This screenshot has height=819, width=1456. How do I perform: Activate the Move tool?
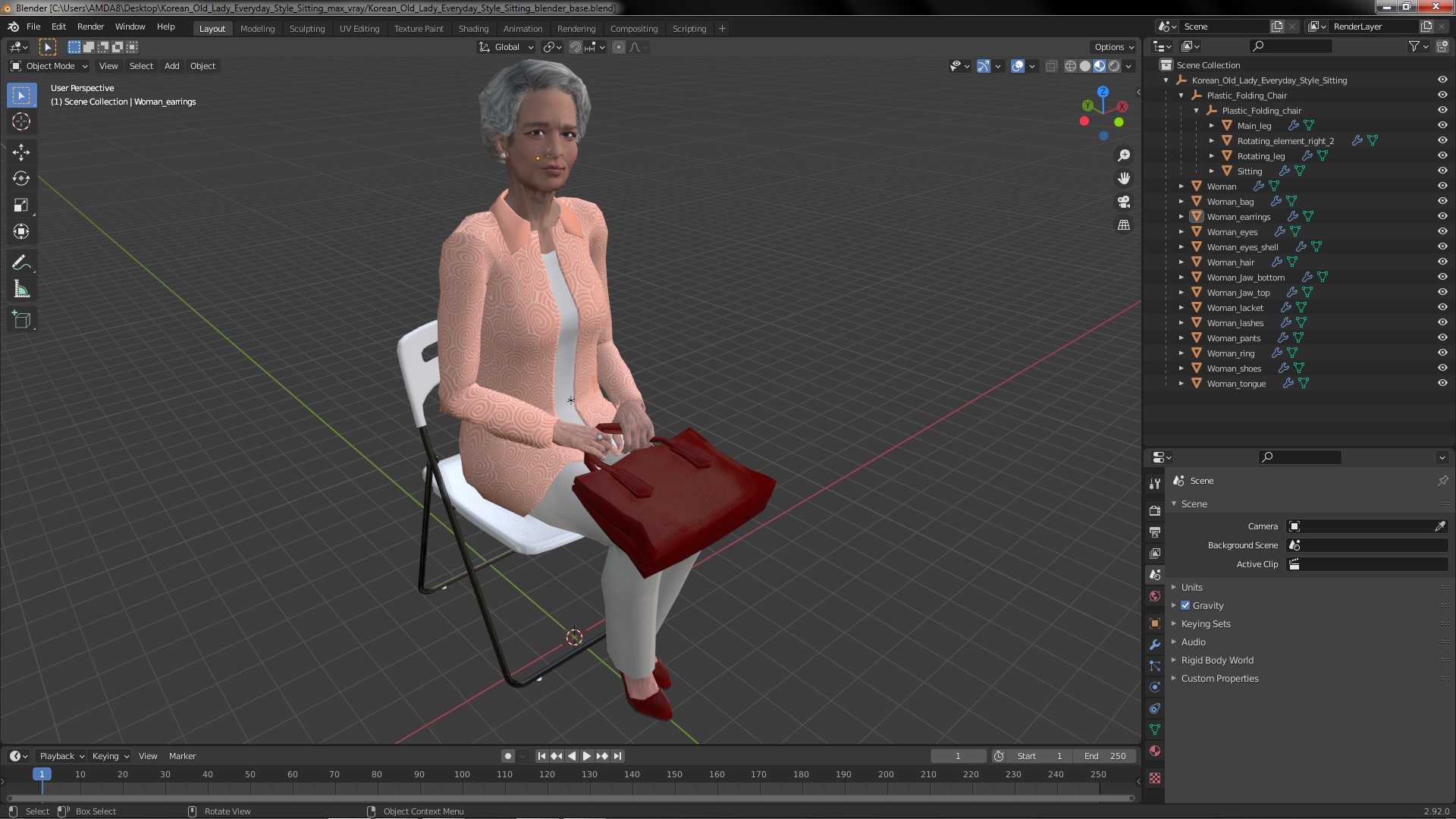(x=21, y=152)
